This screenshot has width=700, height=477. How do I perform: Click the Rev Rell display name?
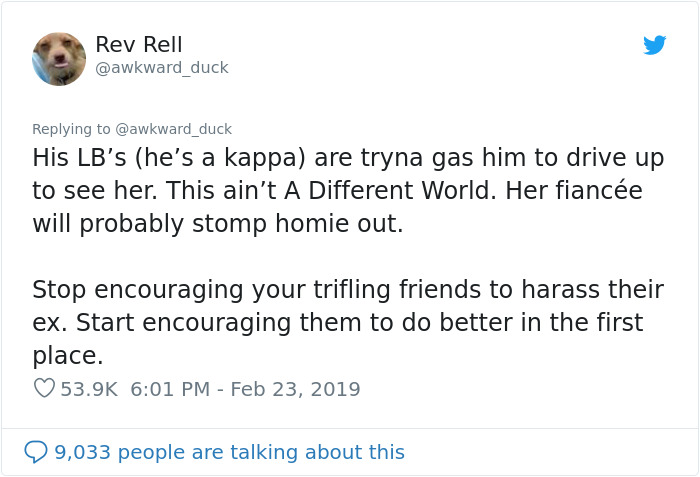[x=139, y=44]
